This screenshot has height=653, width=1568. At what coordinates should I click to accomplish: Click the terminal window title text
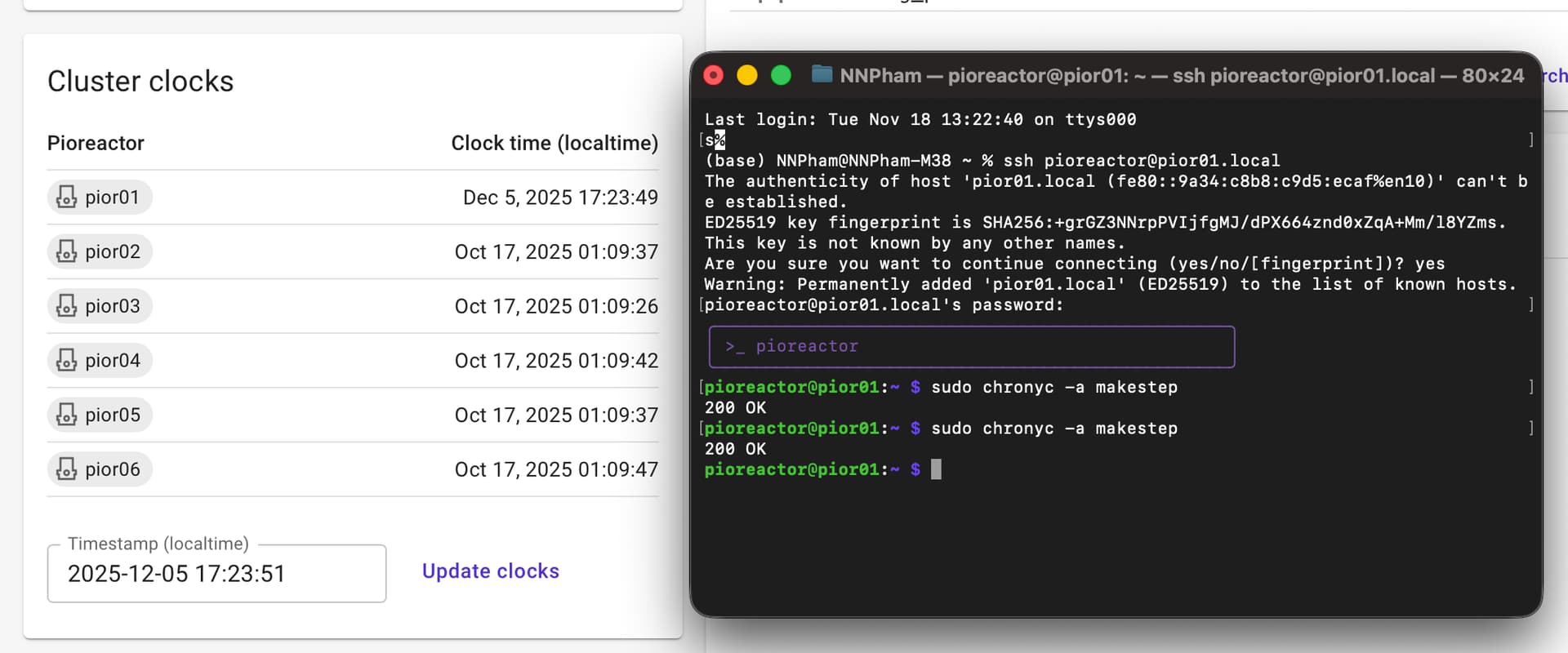tap(1181, 76)
